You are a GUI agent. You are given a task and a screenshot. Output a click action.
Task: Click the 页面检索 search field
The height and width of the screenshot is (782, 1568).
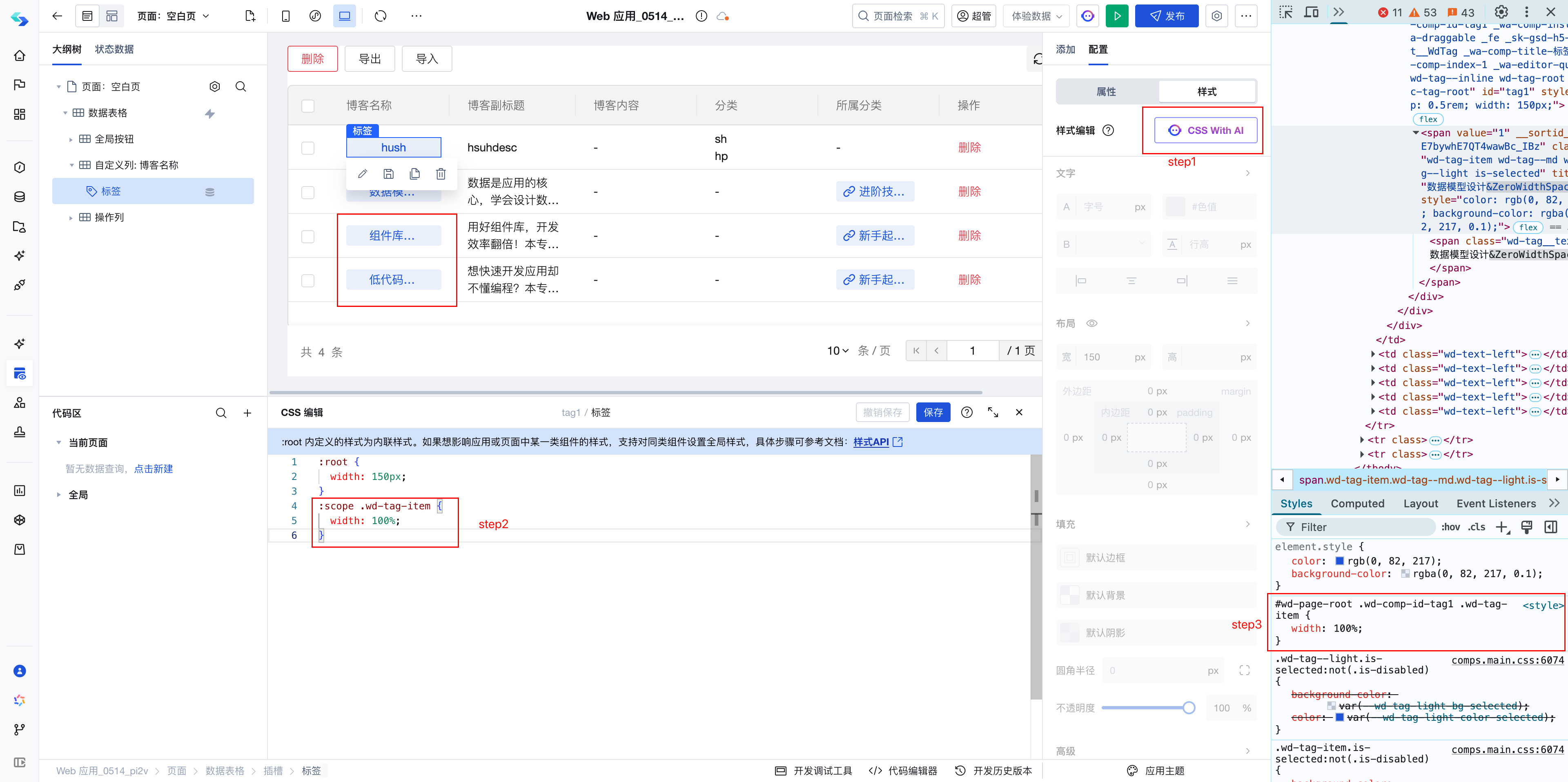coord(898,16)
